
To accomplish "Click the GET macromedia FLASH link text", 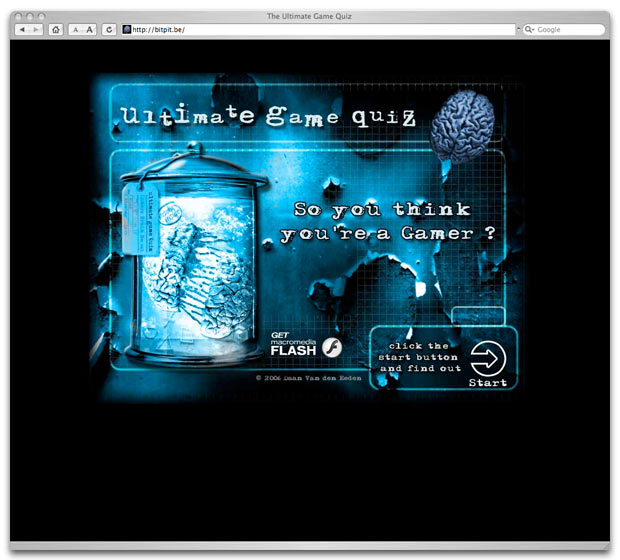I will coord(293,345).
